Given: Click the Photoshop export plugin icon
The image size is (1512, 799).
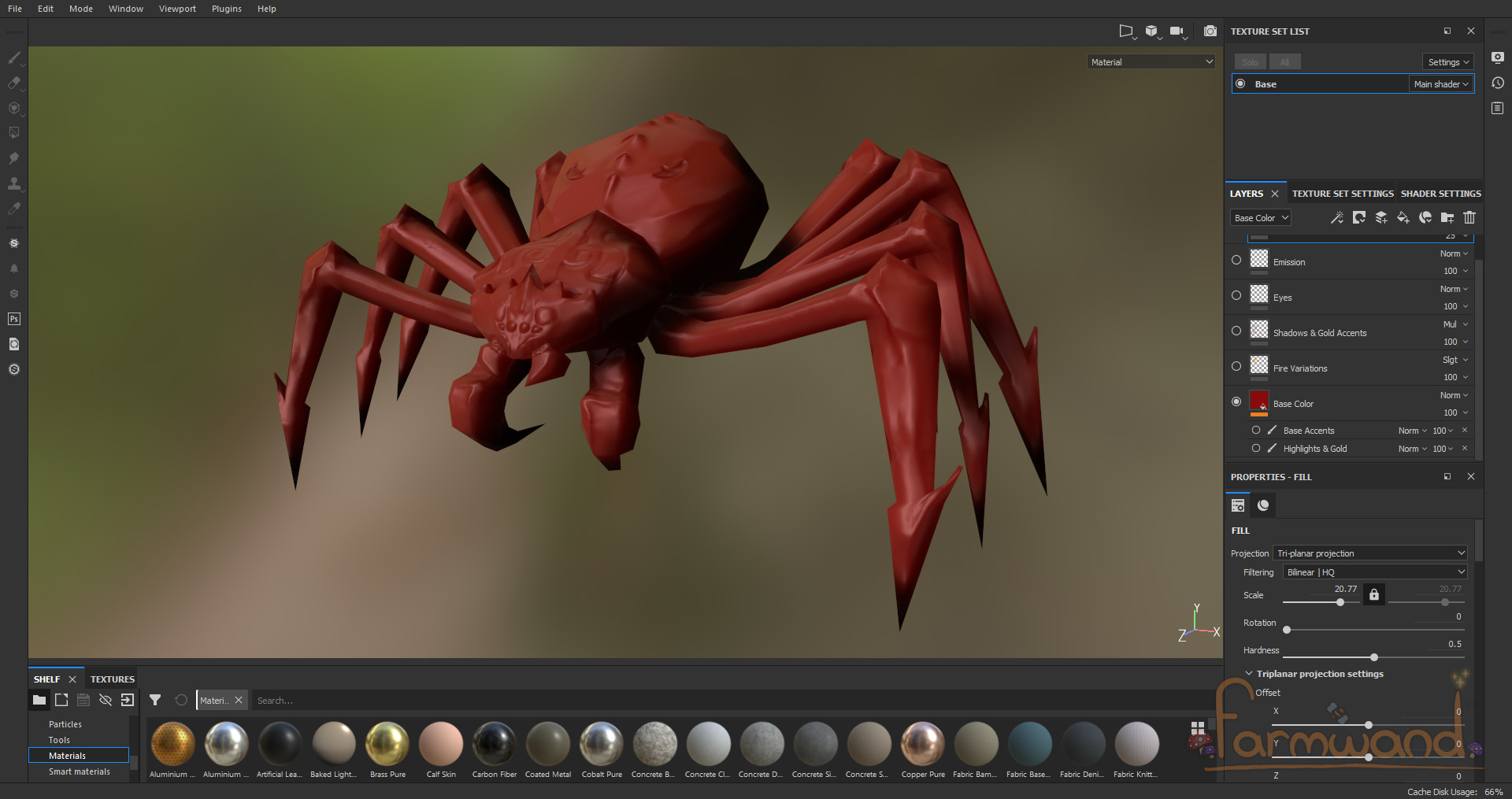Looking at the screenshot, I should point(13,319).
